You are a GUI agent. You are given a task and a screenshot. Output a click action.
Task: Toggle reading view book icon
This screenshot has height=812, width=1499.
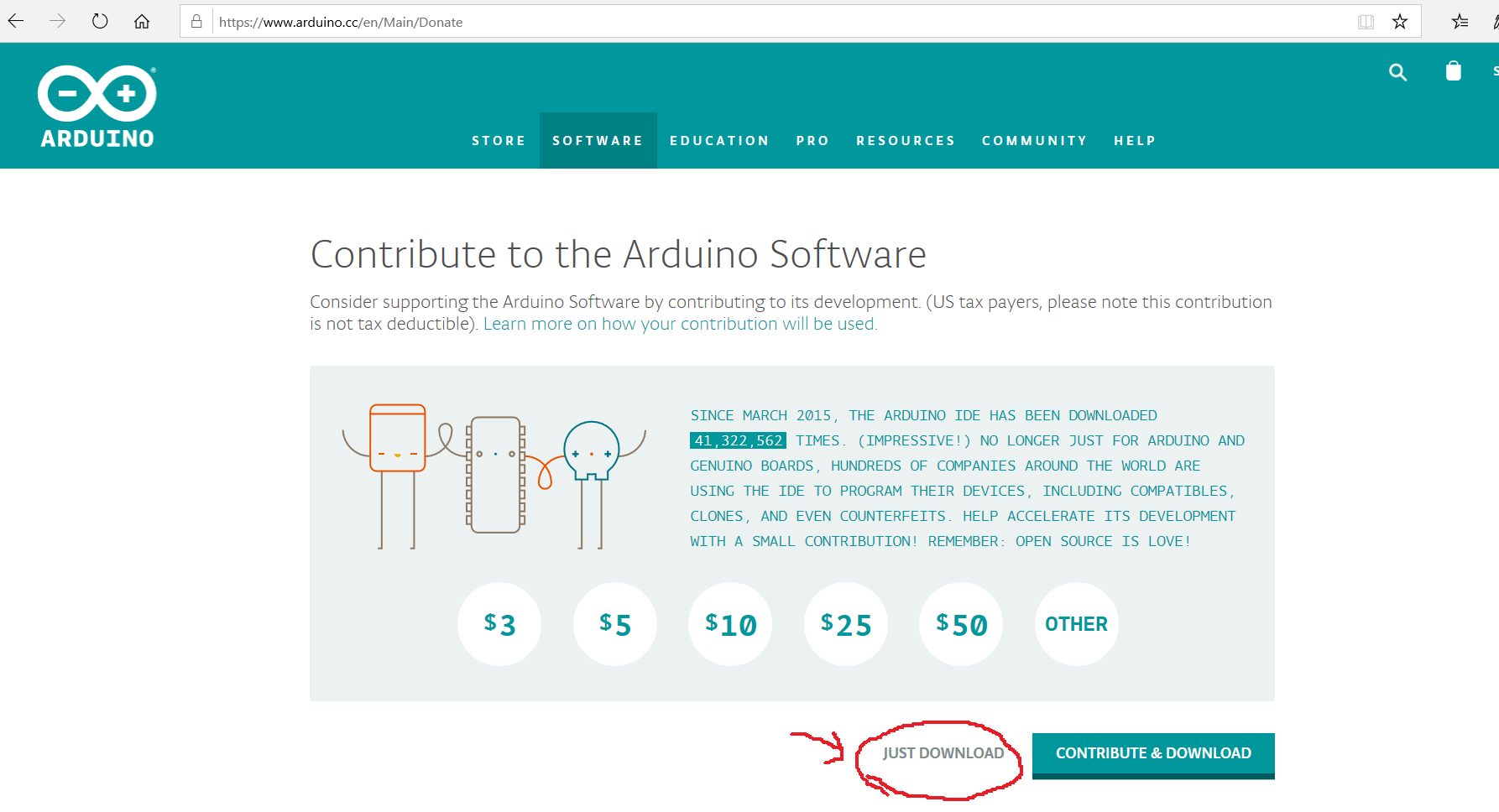click(1366, 22)
